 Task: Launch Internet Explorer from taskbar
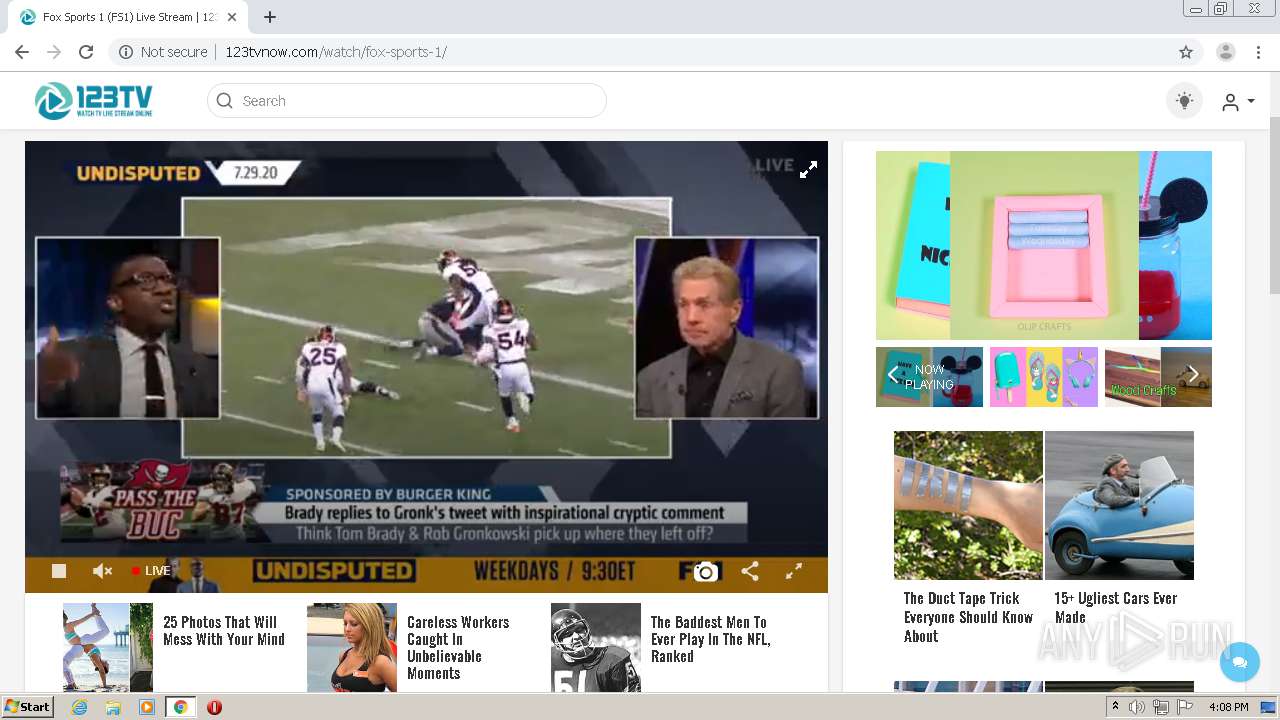point(79,707)
